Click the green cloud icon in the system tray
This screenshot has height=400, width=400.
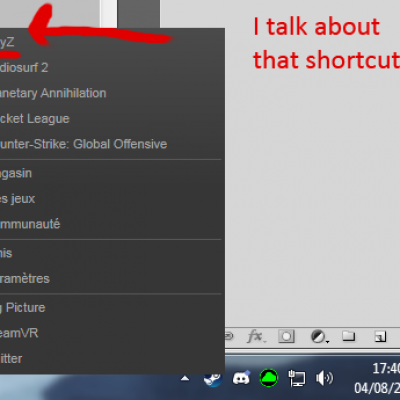point(269,378)
